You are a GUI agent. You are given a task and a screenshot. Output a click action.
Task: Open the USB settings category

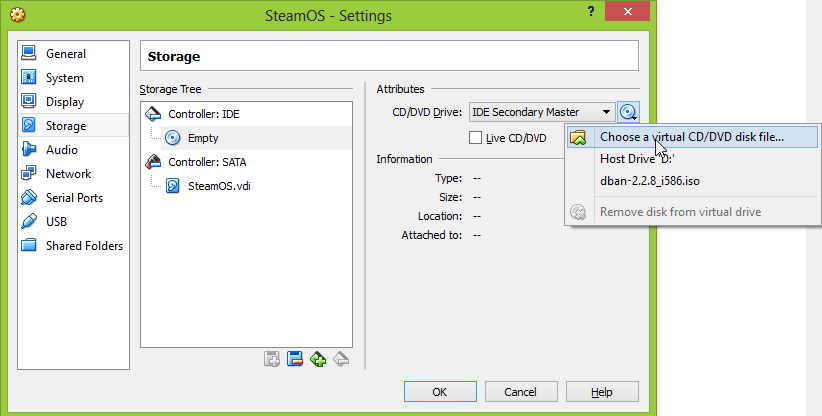(73, 222)
